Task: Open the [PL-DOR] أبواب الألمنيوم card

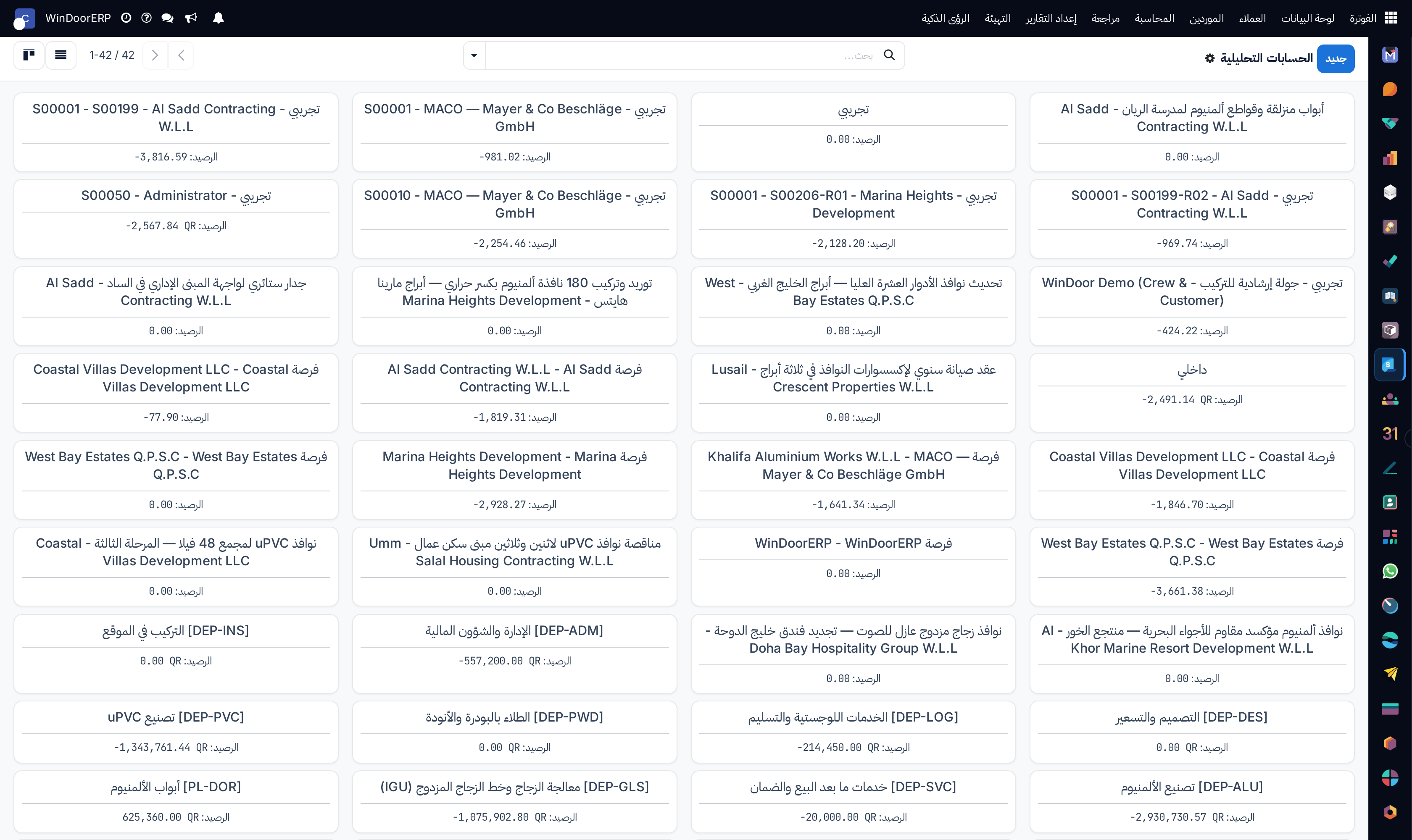Action: coord(176,801)
